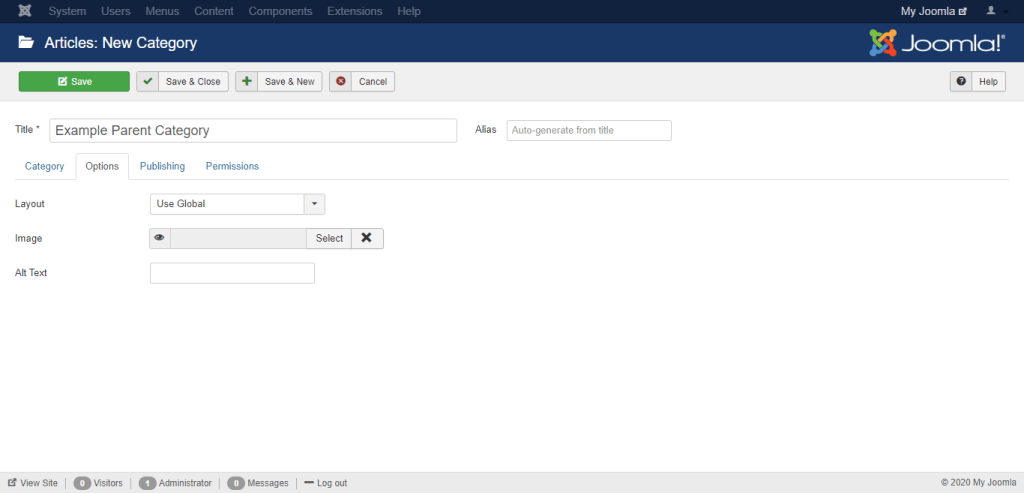Click the Save & Close button label
This screenshot has height=493, width=1024.
193,82
